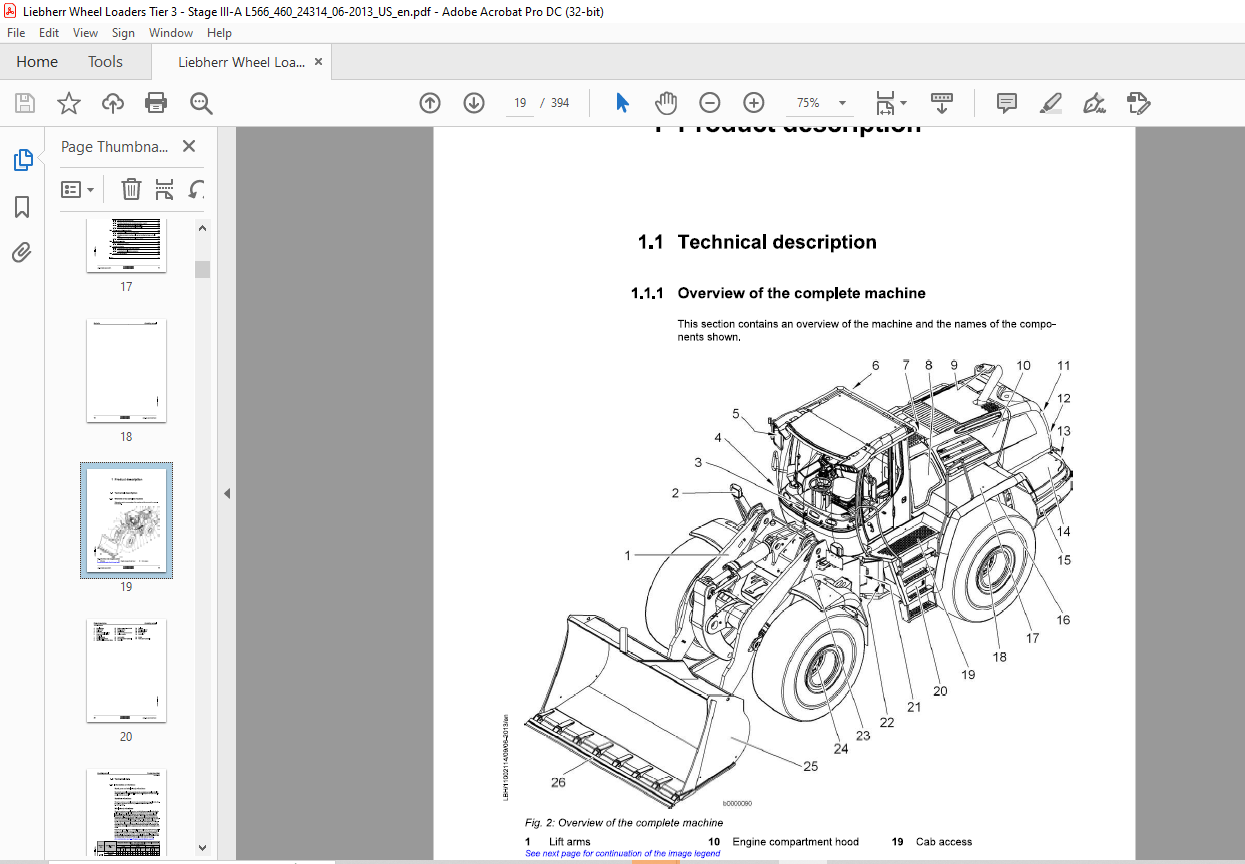The image size is (1245, 864).
Task: Delete selected page with the trash icon
Action: (131, 189)
